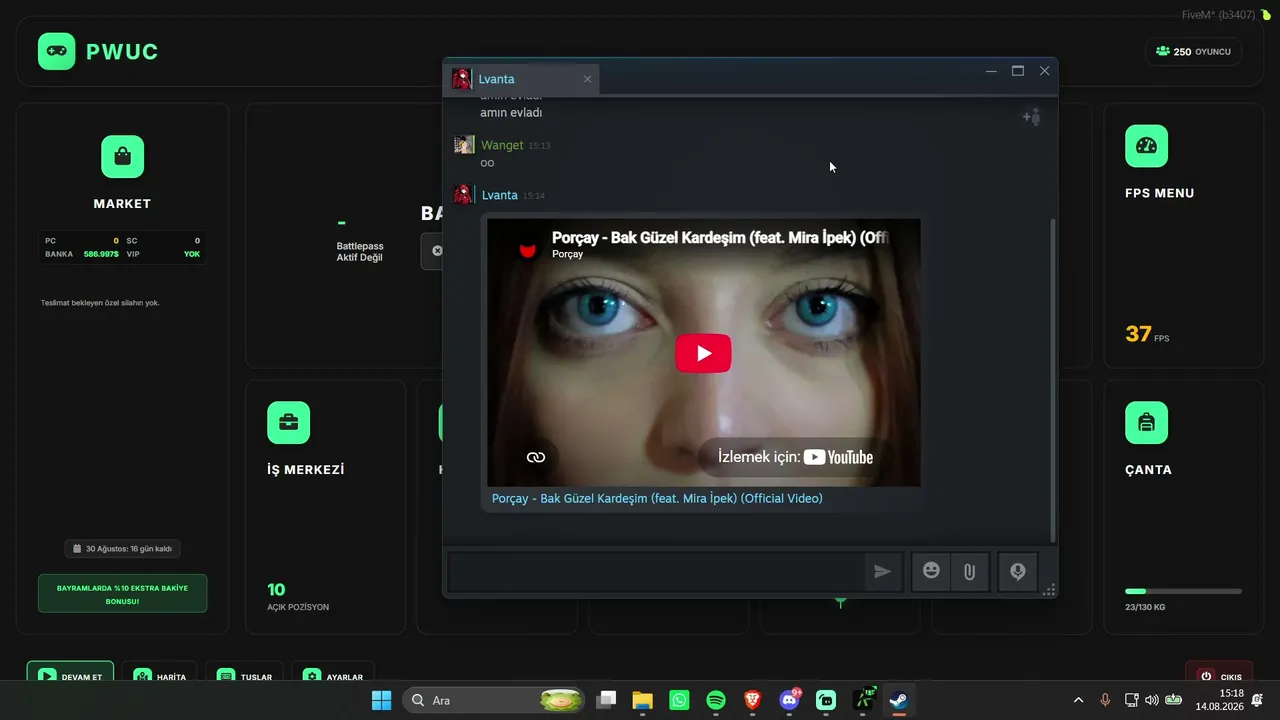Click the FPS MENU label

tap(1159, 193)
